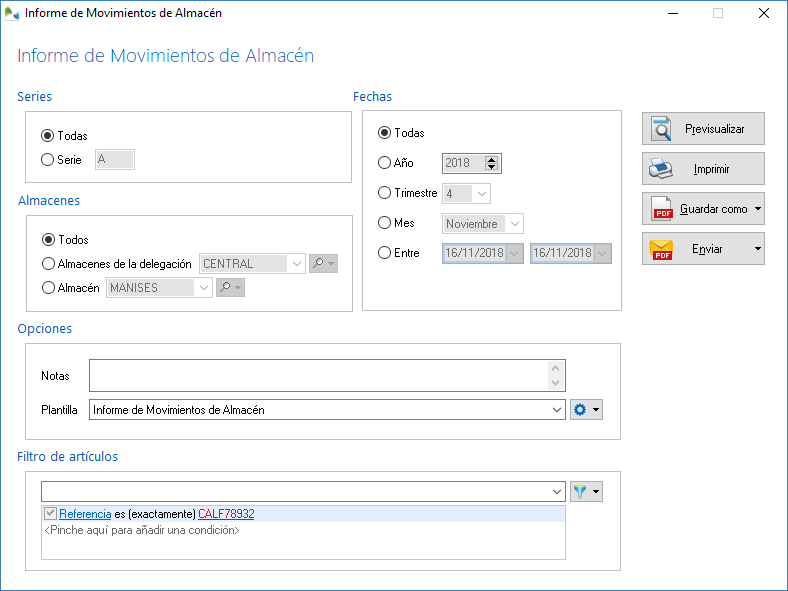The image size is (788, 591).
Task: Open the second 16/11/2018 date picker
Action: tap(602, 253)
